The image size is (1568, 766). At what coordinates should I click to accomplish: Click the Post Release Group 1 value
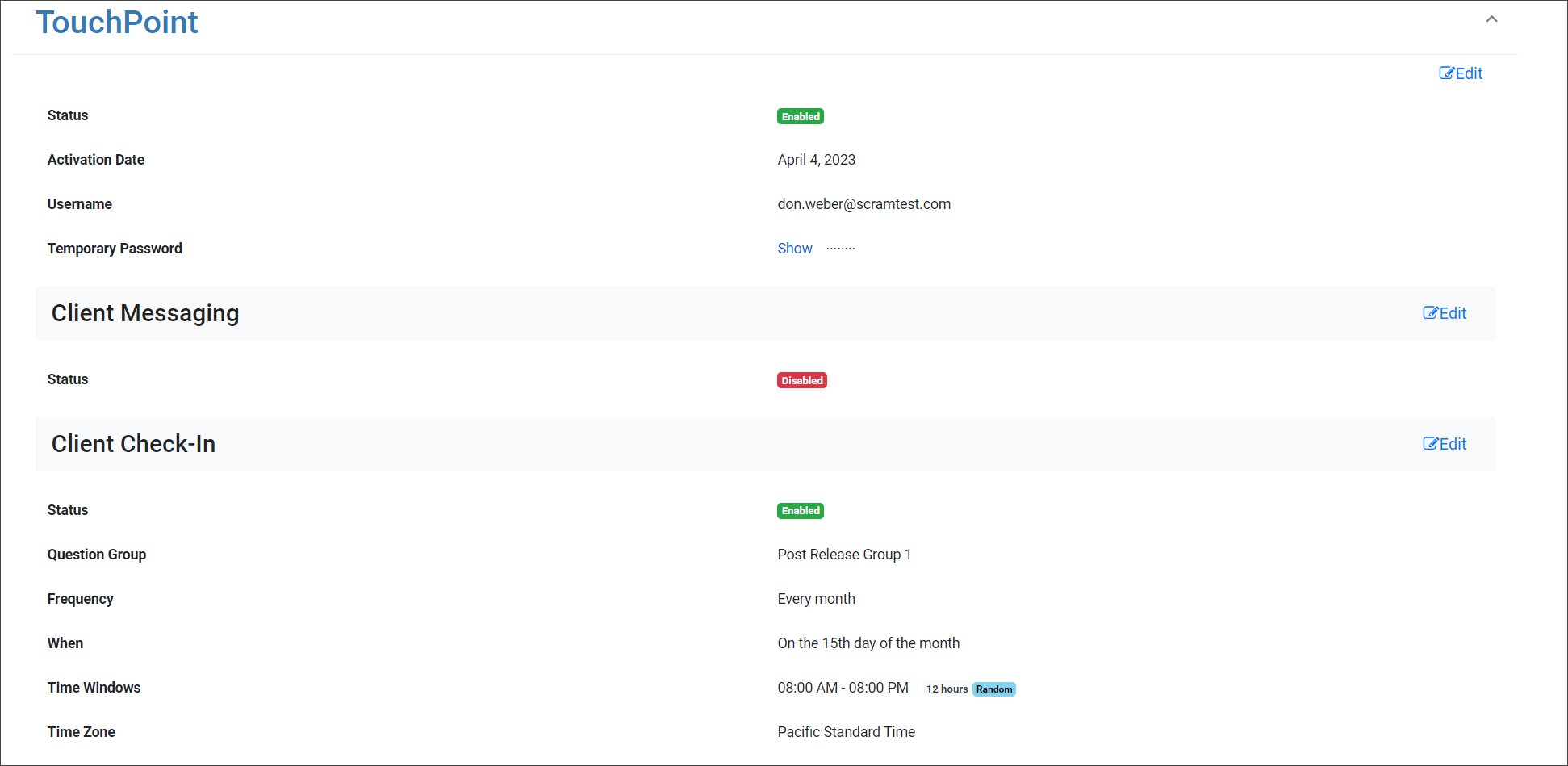[x=843, y=555]
